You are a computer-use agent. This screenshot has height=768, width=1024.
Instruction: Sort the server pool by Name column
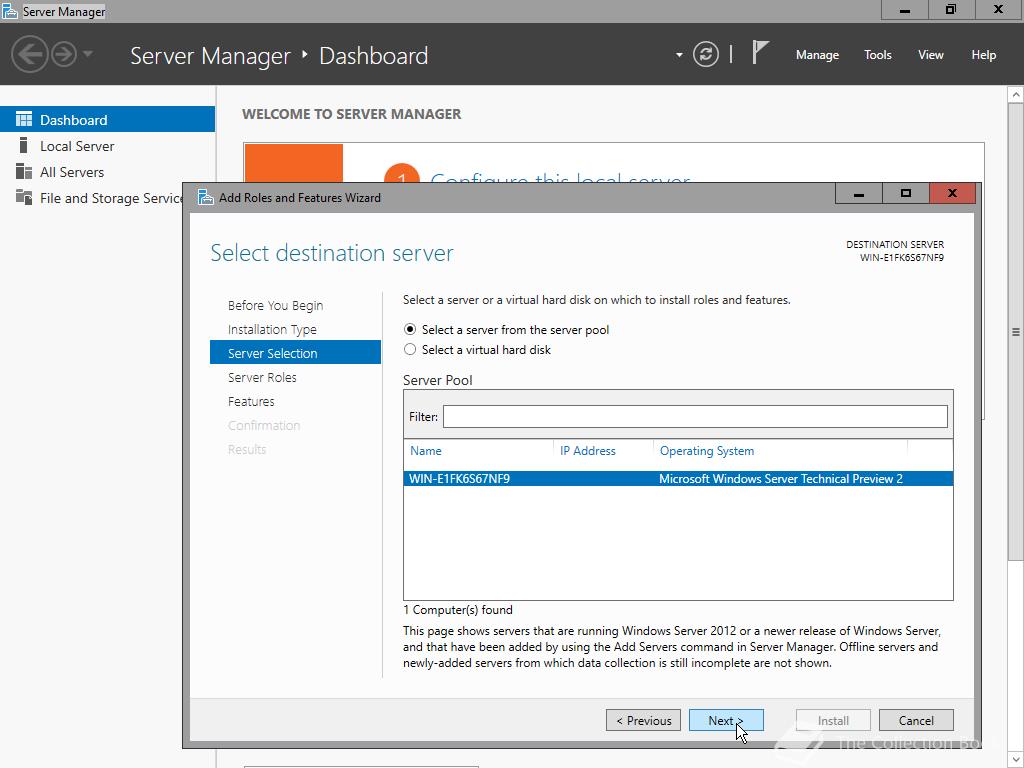tap(426, 451)
